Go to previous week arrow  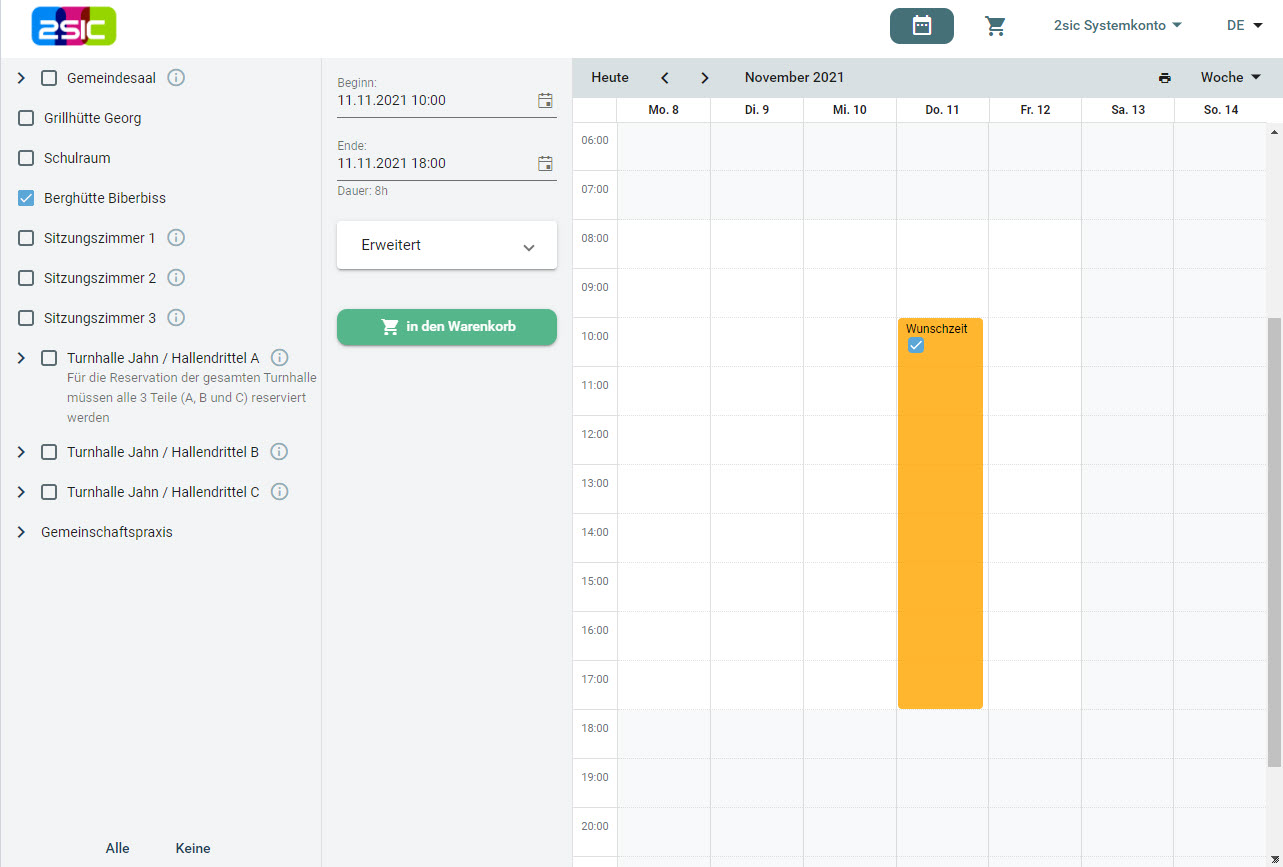tap(665, 78)
